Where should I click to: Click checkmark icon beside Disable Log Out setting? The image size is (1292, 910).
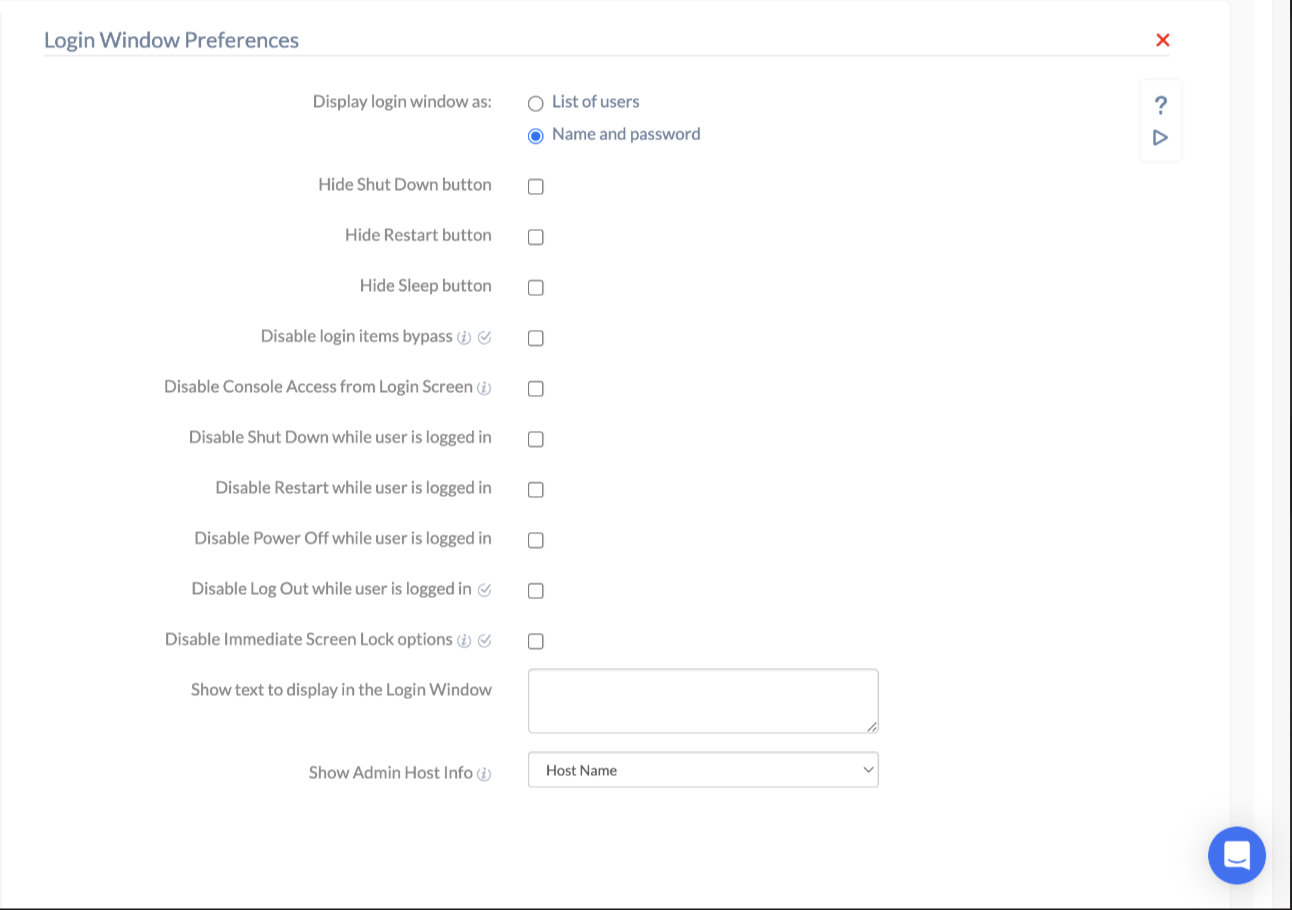click(x=484, y=589)
